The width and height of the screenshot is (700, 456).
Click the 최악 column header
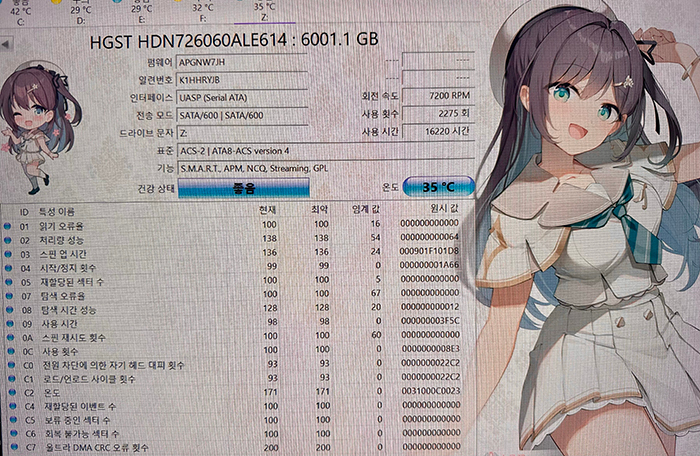[320, 209]
